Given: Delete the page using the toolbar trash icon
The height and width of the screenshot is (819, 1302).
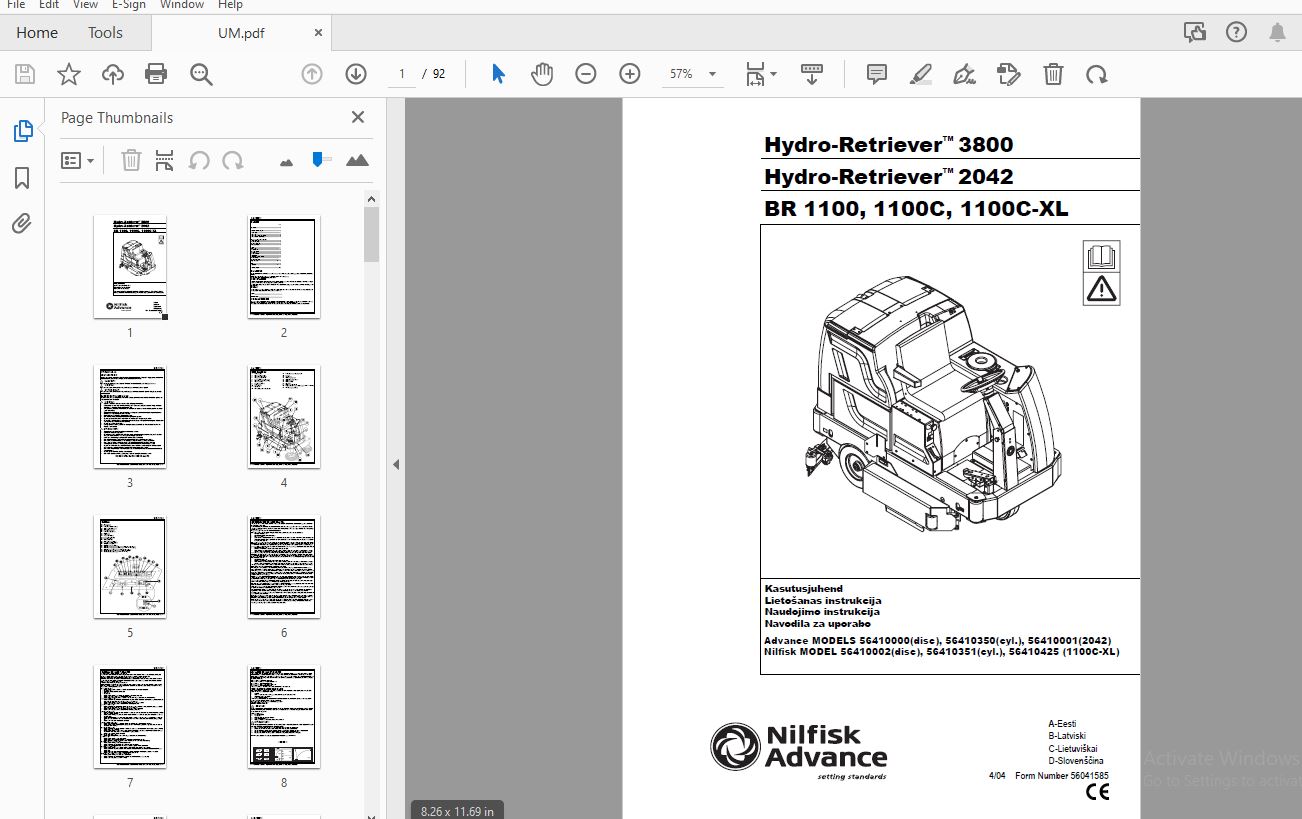Looking at the screenshot, I should 1053,74.
